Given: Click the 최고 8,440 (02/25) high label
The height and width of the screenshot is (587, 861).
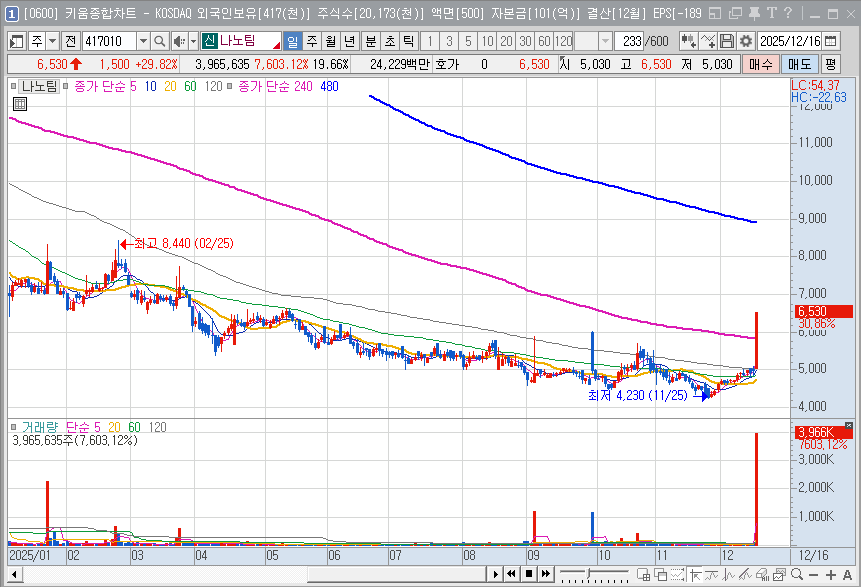Looking at the screenshot, I should pos(184,243).
